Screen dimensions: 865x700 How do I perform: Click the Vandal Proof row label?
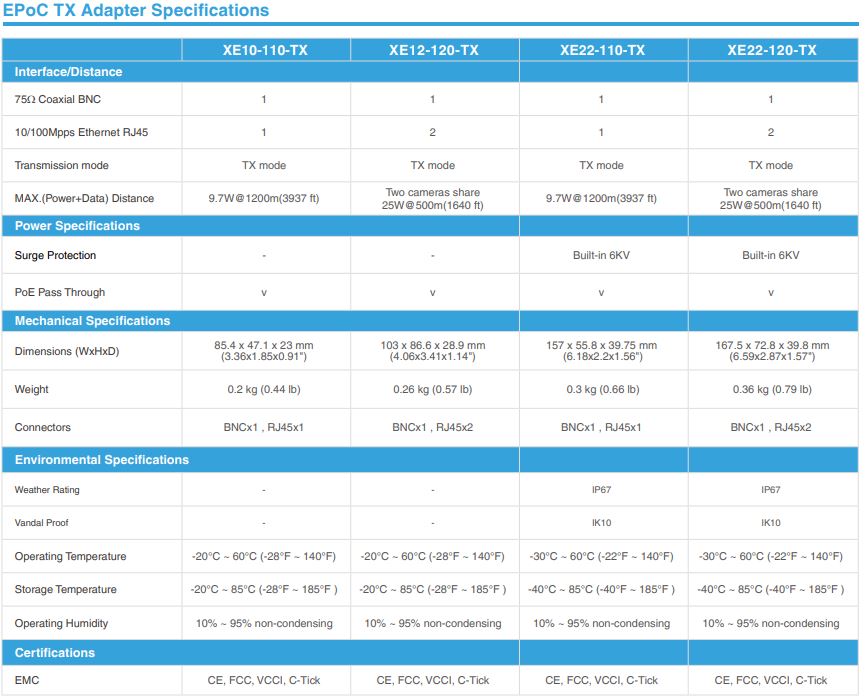pos(41,523)
